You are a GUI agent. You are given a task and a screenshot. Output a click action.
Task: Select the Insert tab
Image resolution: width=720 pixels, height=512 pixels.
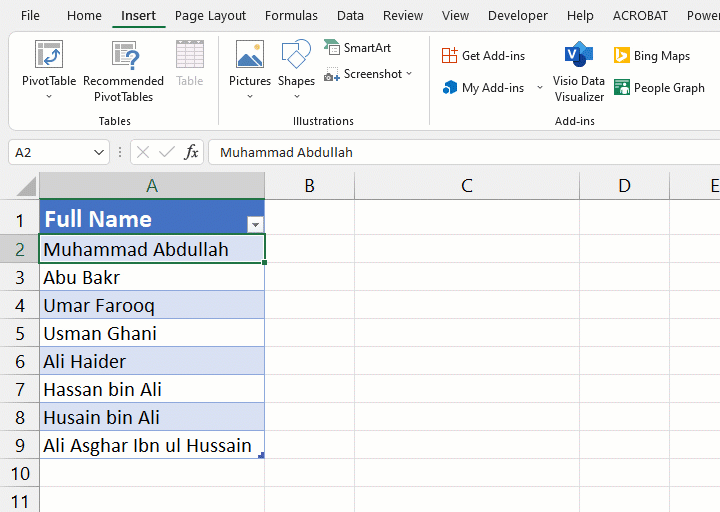pos(138,16)
